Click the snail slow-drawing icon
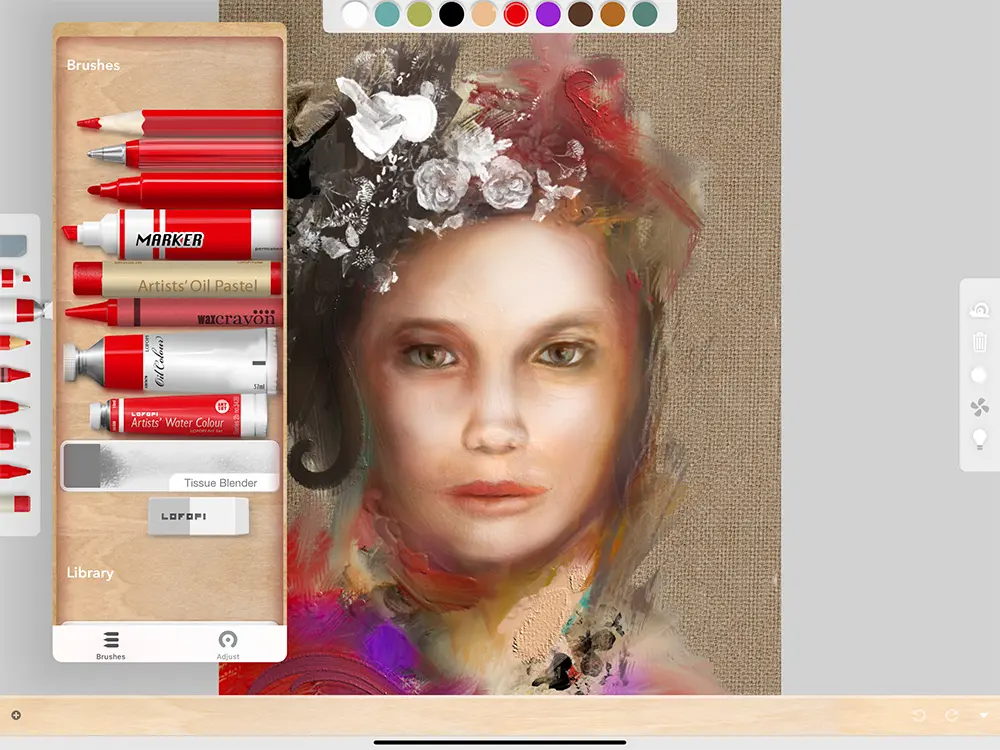The image size is (1000, 750). click(979, 310)
